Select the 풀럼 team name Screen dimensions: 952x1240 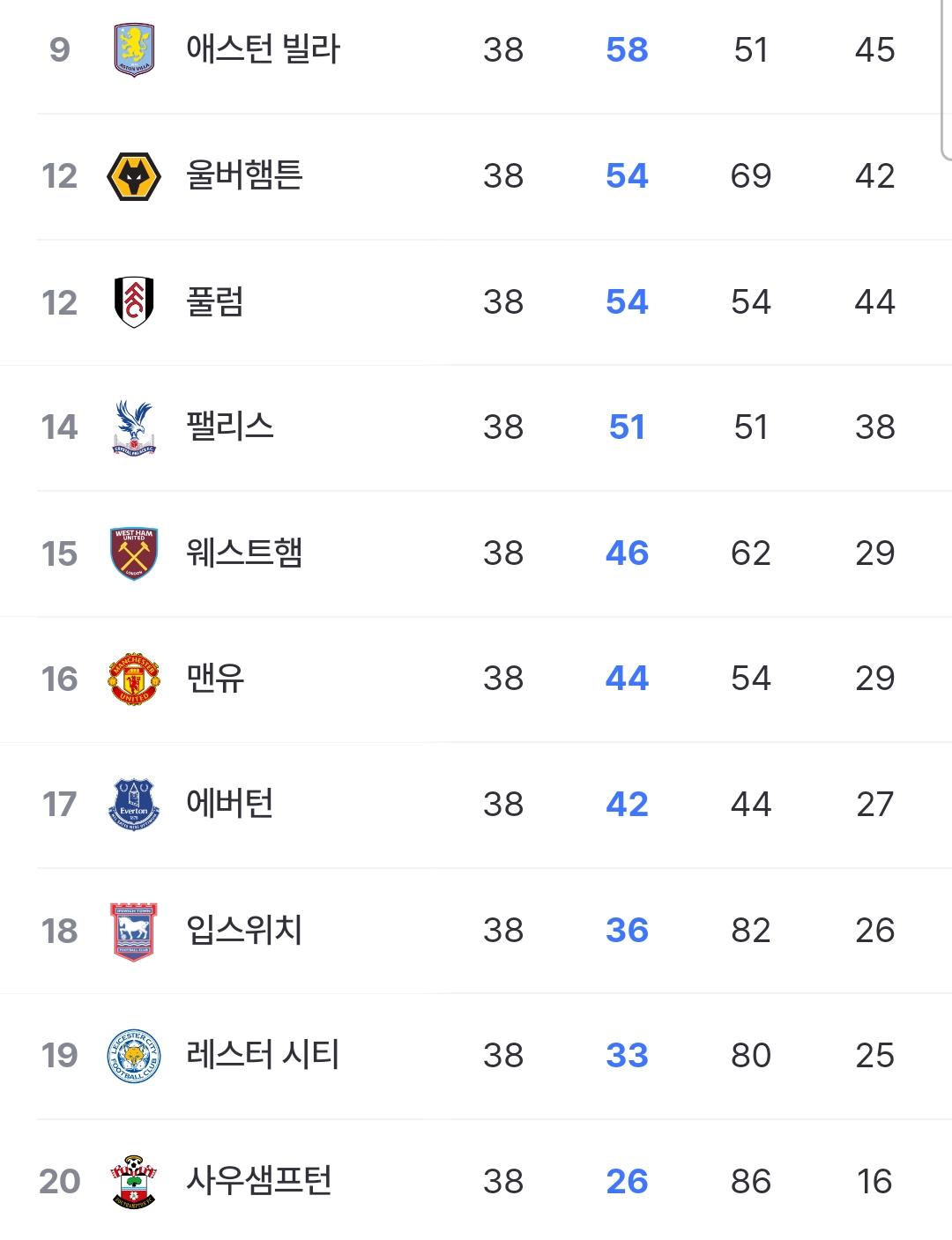[x=214, y=301]
